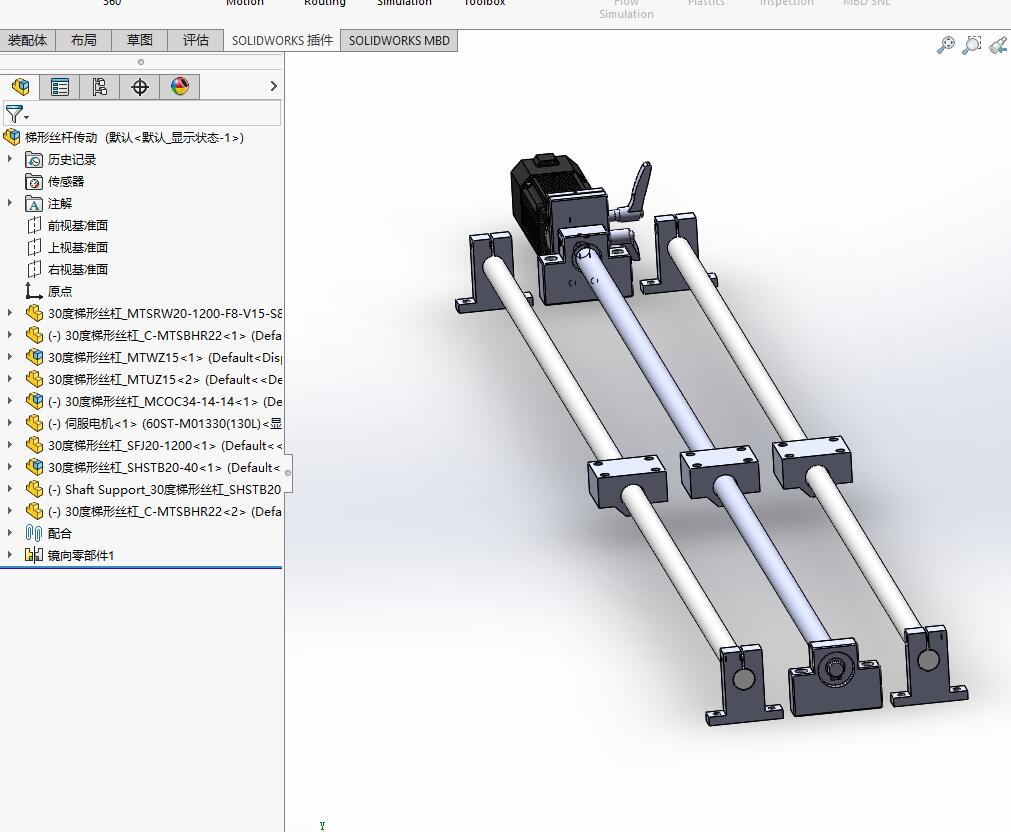1011x832 pixels.
Task: Click the Zoom to Area icon
Action: tap(972, 45)
